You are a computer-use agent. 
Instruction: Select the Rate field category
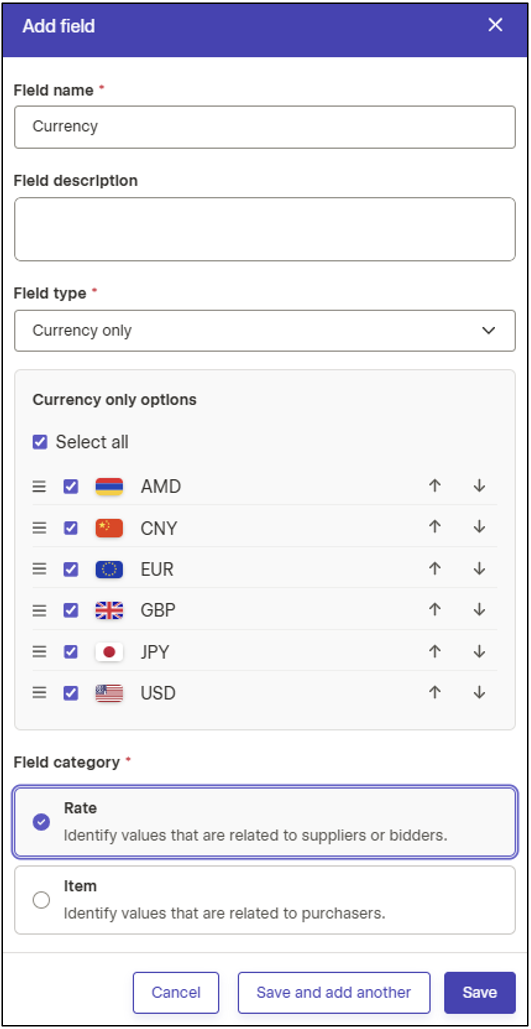[265, 822]
